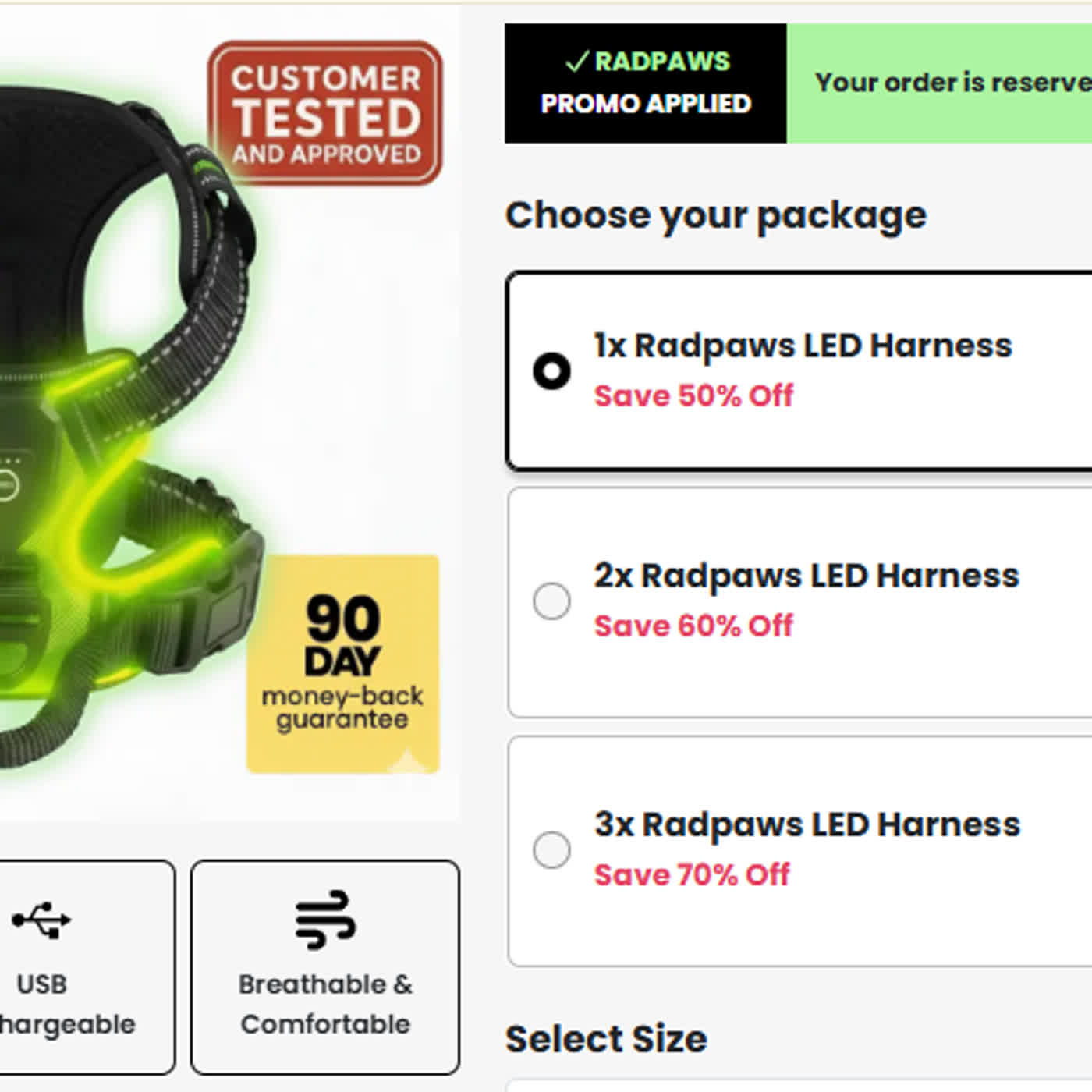Image resolution: width=1092 pixels, height=1092 pixels.
Task: Click the USB plug icon
Action: 42,920
